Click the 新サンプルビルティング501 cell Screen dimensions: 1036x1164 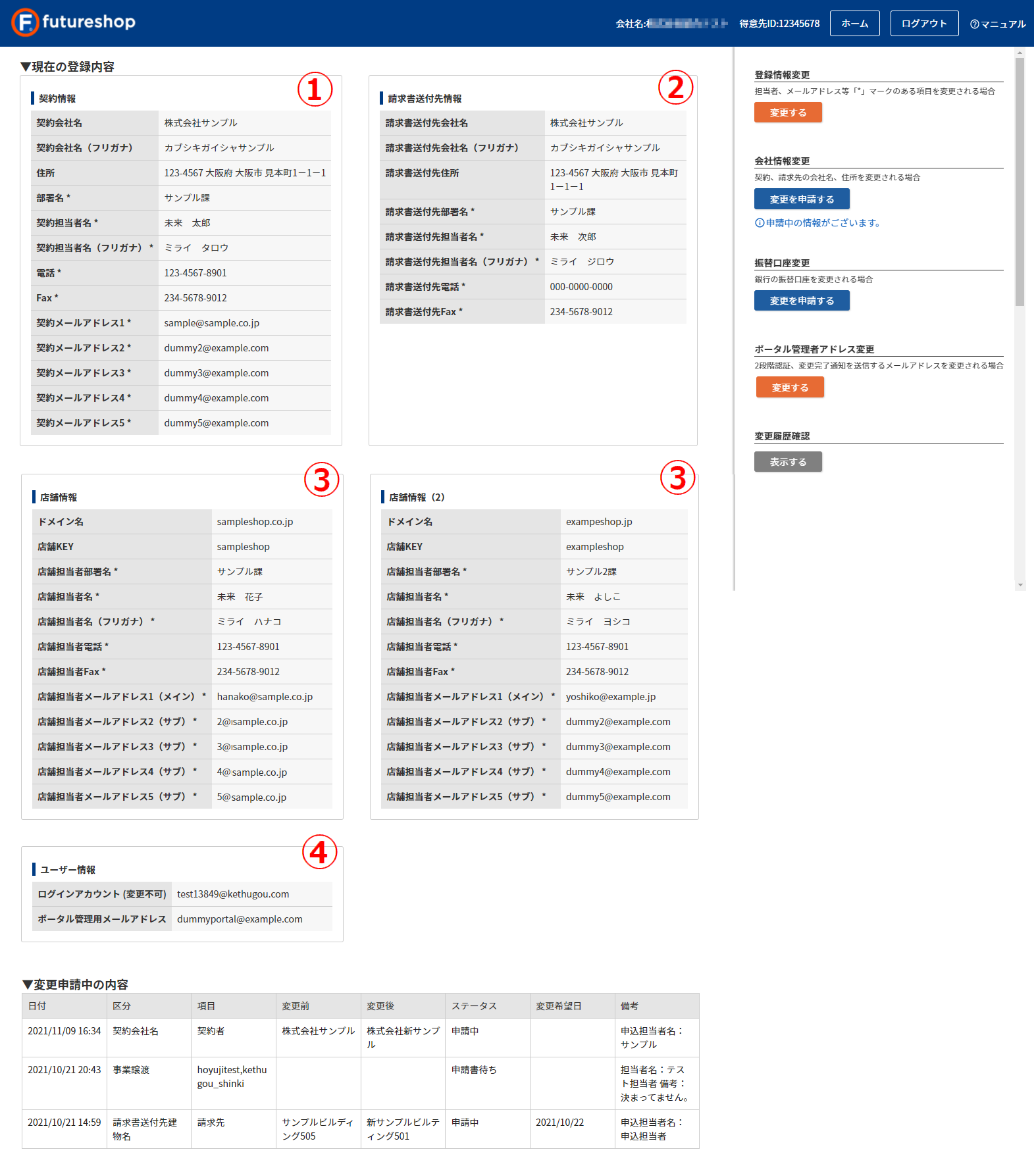(403, 1129)
